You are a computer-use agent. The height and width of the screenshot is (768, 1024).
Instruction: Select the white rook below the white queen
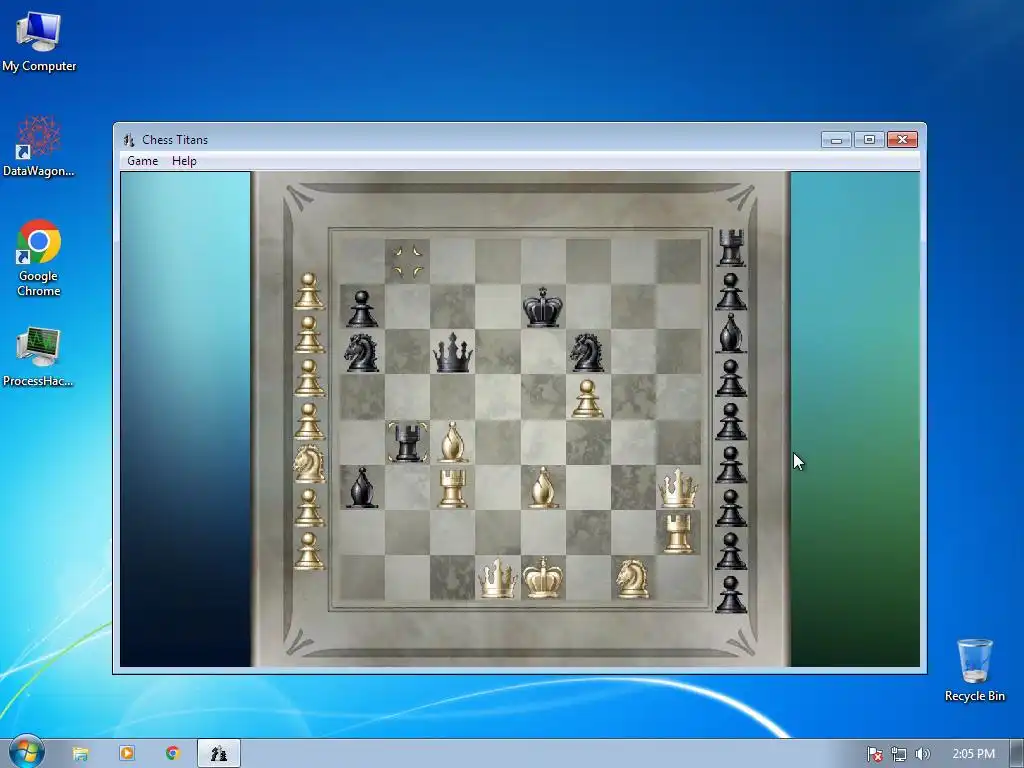tap(678, 533)
